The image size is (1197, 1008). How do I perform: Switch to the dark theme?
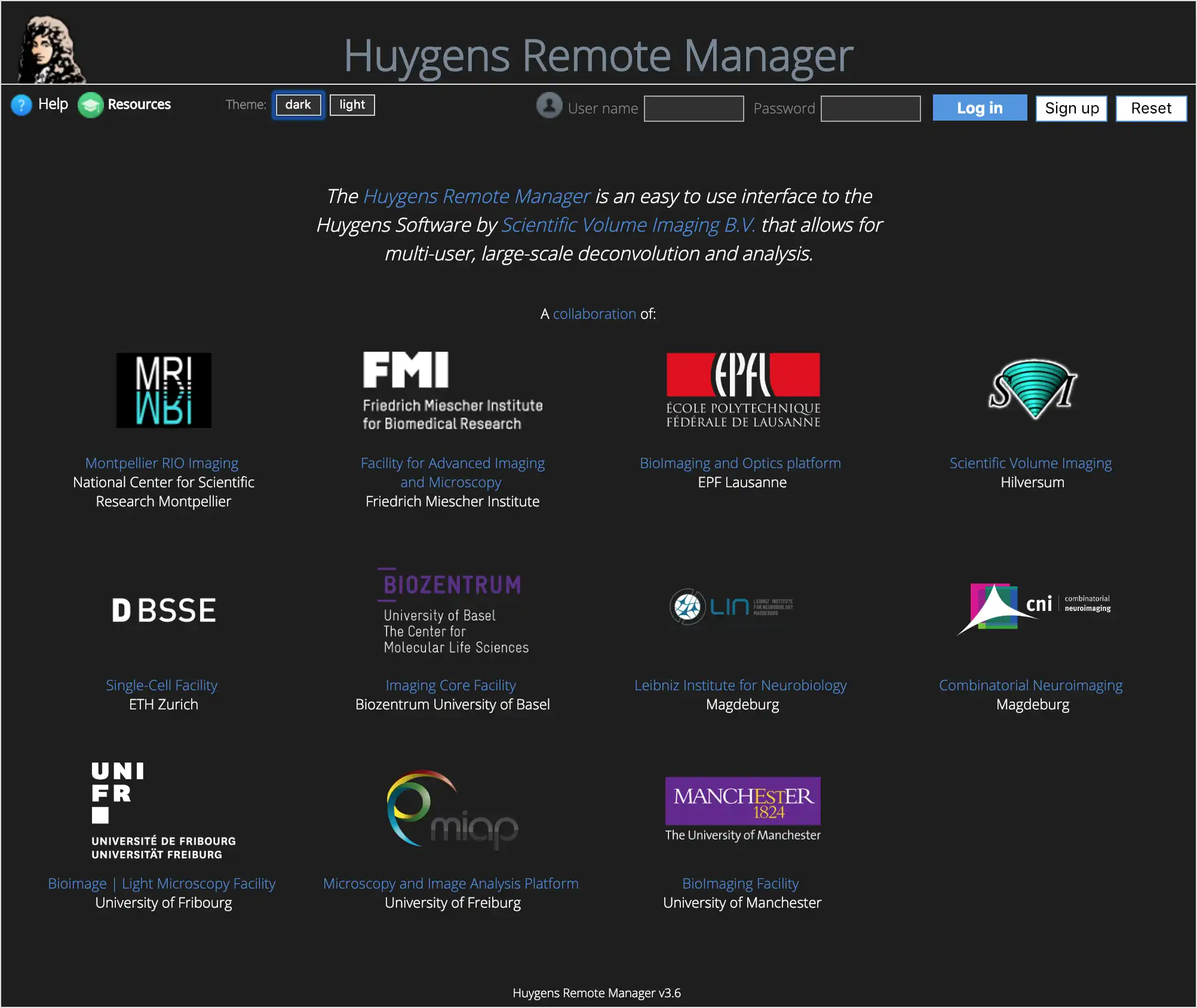coord(298,105)
